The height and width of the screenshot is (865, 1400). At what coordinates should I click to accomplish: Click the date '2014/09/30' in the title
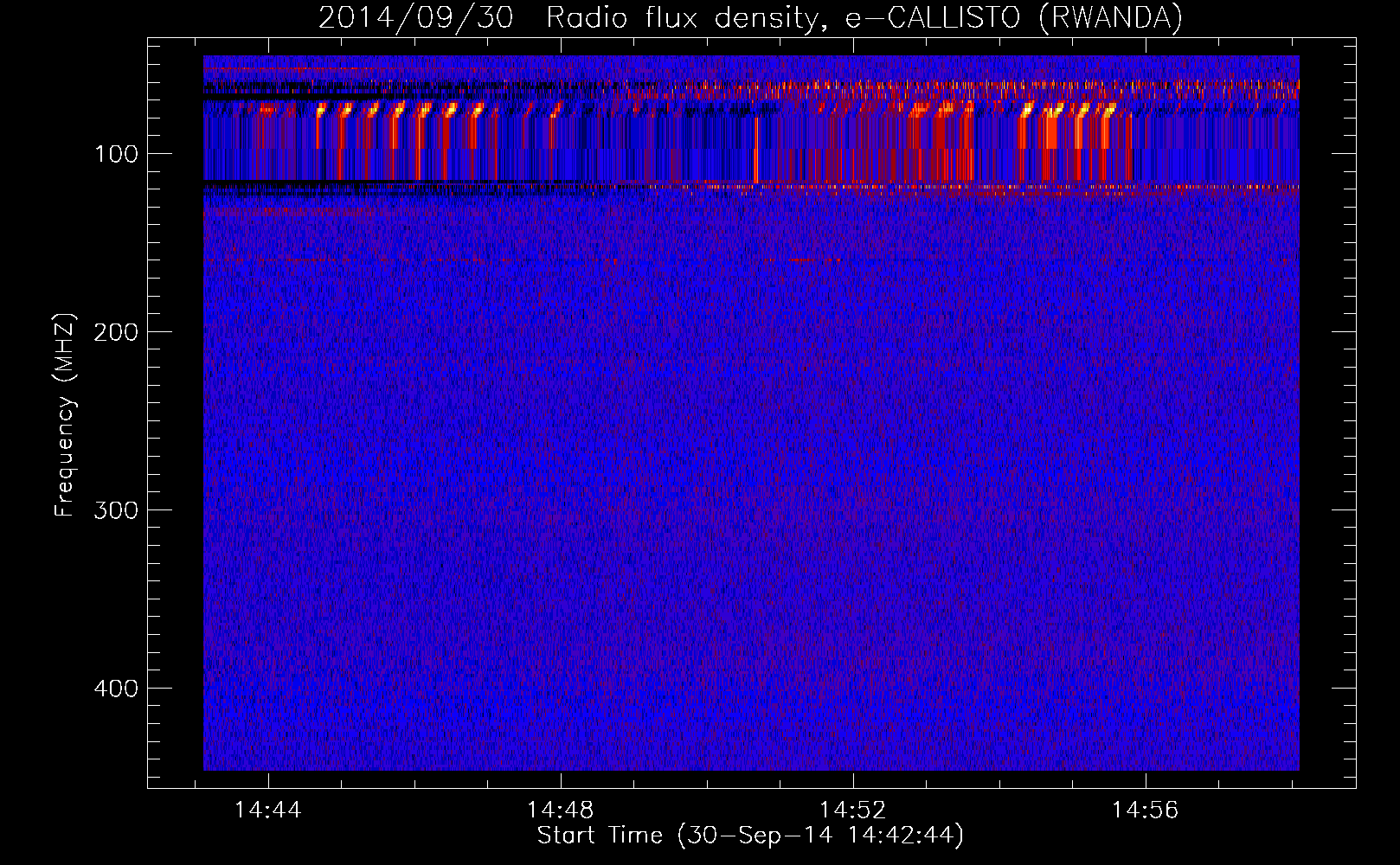click(x=416, y=18)
